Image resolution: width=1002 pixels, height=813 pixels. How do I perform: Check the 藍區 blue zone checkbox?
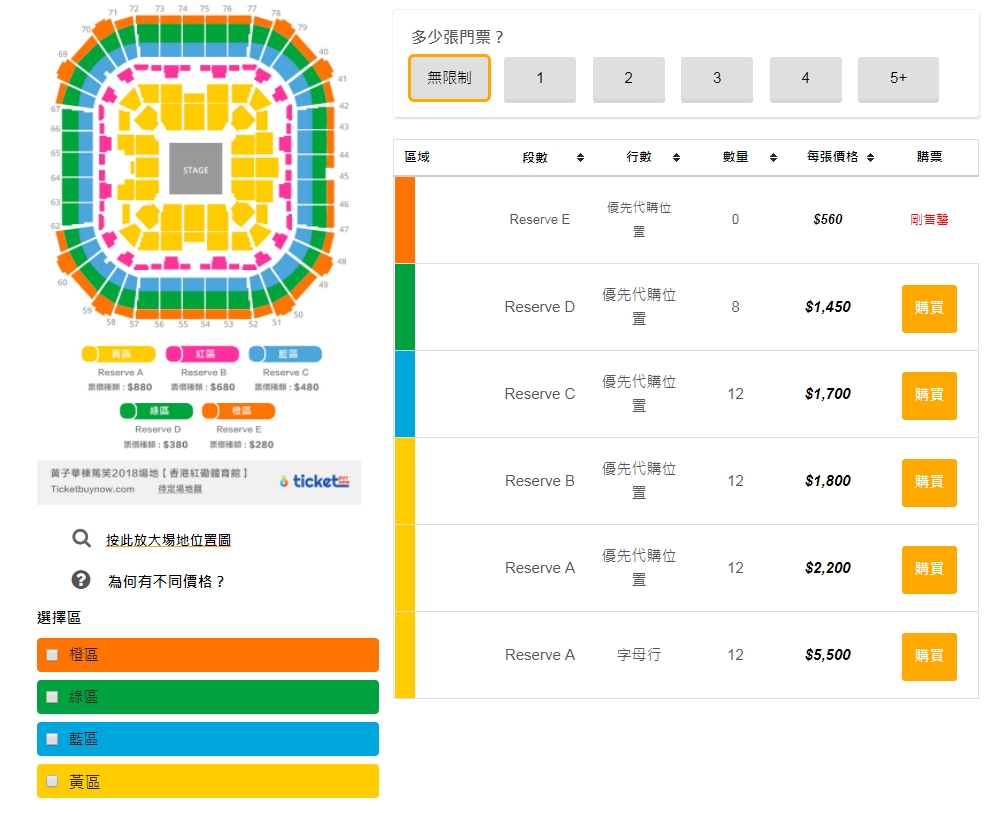(x=52, y=739)
